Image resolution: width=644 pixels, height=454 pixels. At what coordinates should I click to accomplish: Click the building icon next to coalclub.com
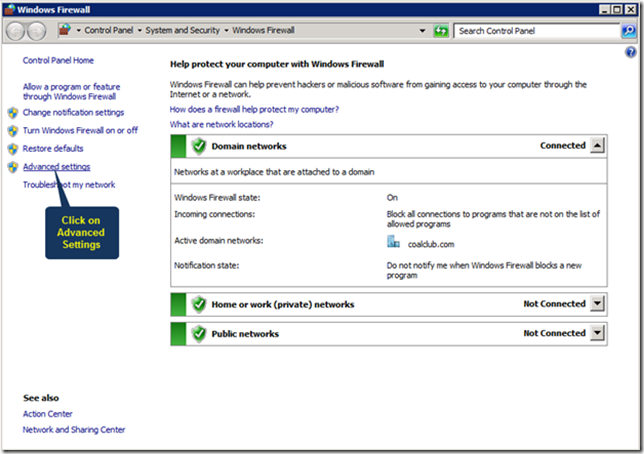[393, 242]
